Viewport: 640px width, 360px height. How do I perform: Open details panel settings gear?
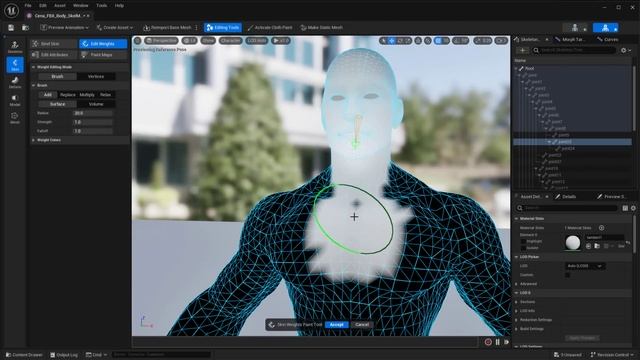point(633,208)
